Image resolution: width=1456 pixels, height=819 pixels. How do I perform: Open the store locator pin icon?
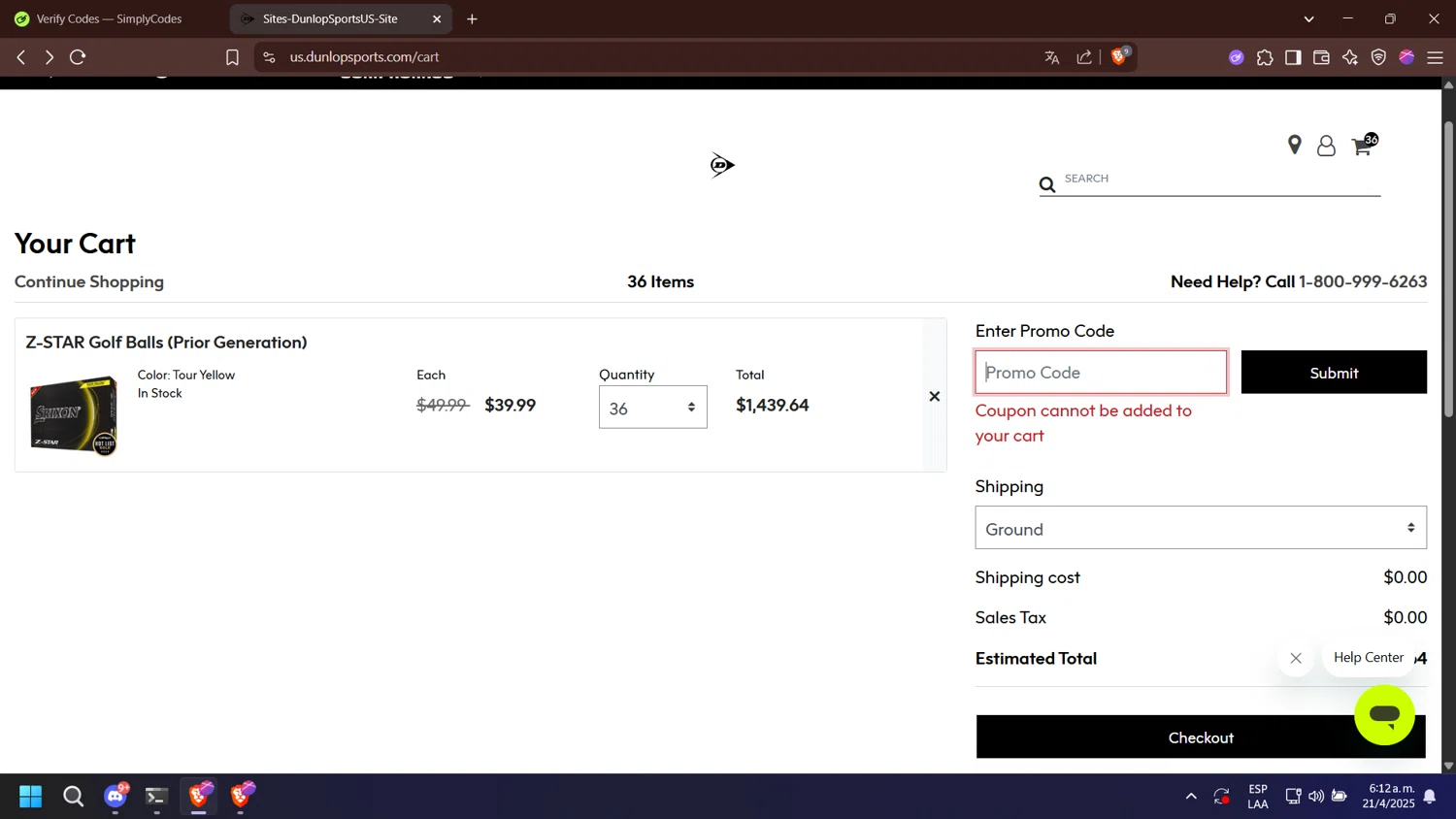click(1294, 146)
